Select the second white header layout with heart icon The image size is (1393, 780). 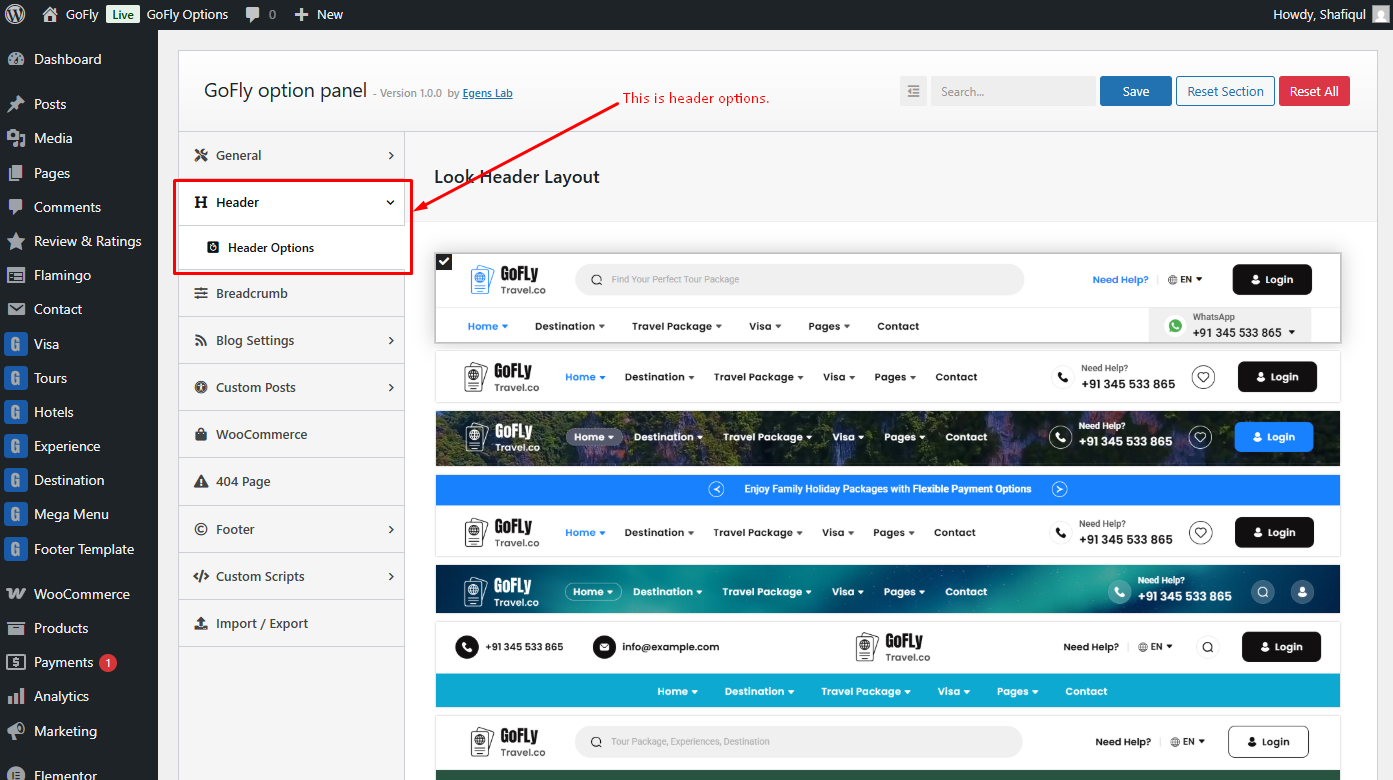pyautogui.click(x=888, y=377)
